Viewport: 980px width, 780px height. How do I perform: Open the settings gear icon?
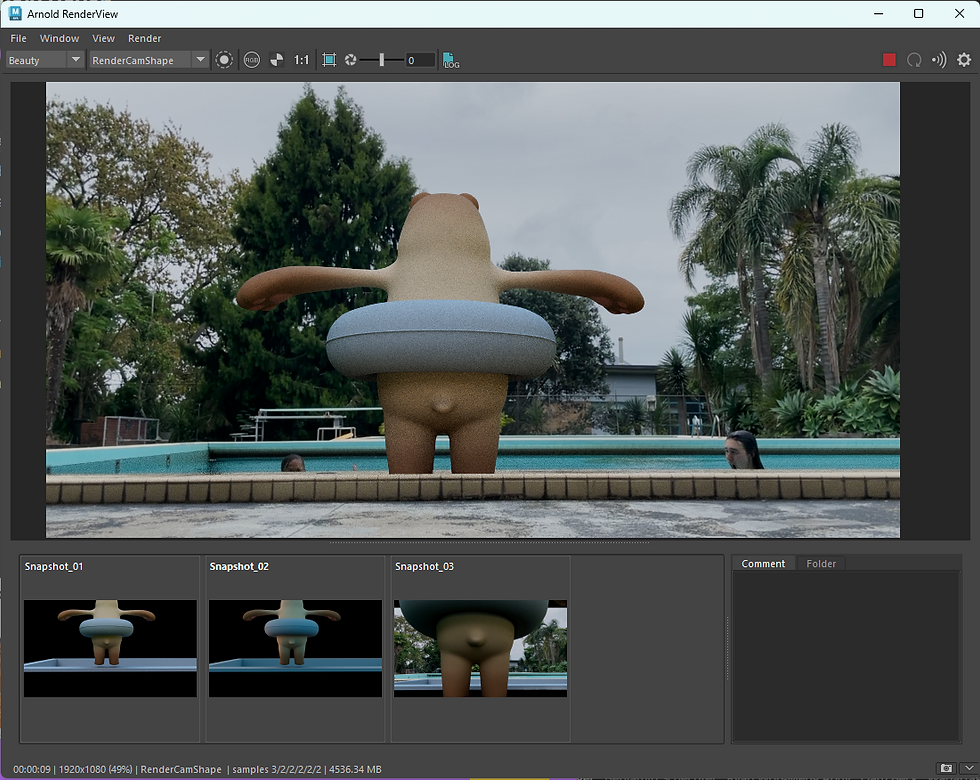[x=964, y=60]
